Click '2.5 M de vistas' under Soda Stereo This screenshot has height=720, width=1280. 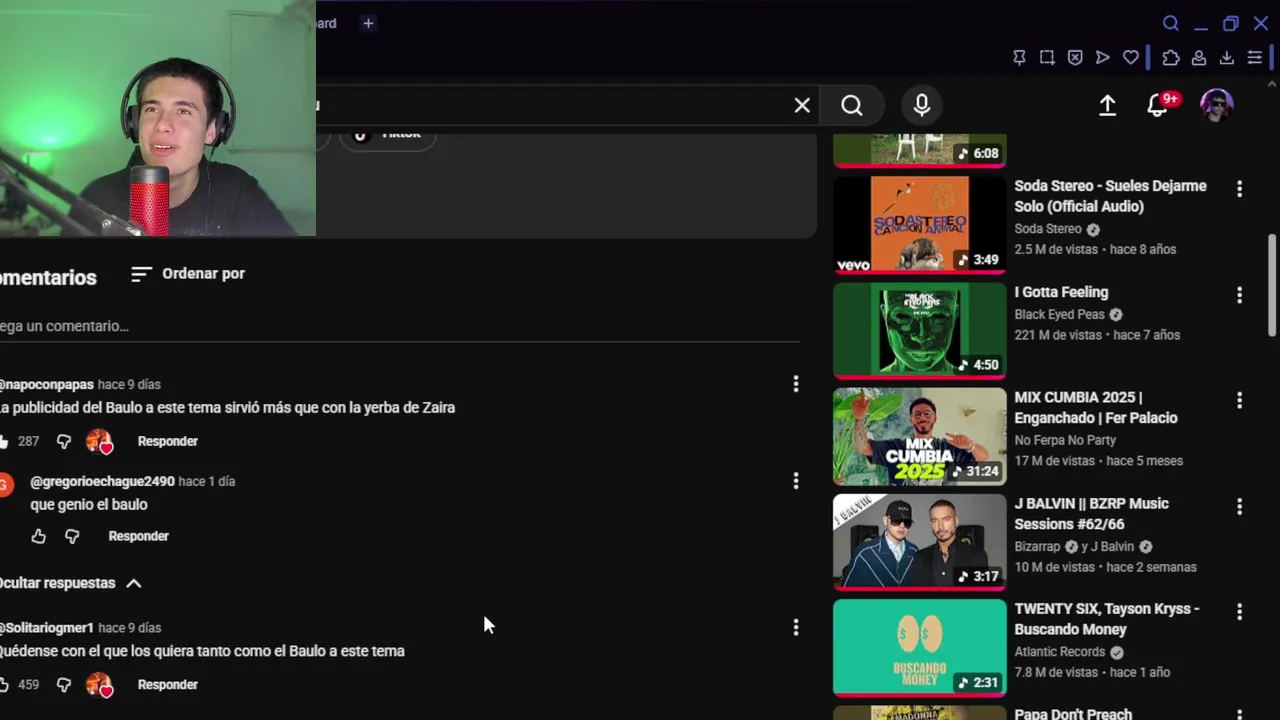coord(1058,250)
